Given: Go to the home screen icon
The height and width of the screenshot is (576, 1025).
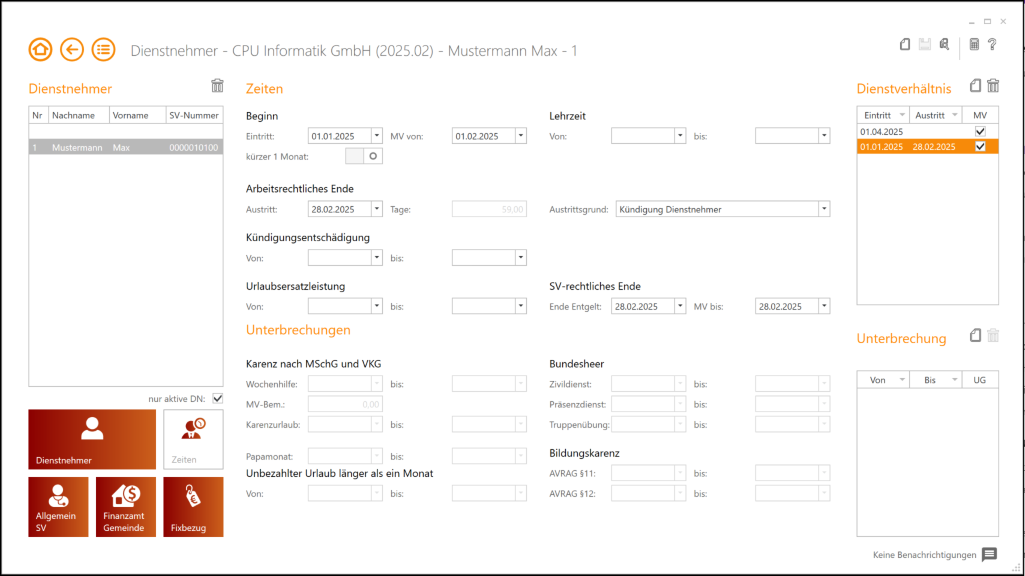Looking at the screenshot, I should (x=41, y=50).
